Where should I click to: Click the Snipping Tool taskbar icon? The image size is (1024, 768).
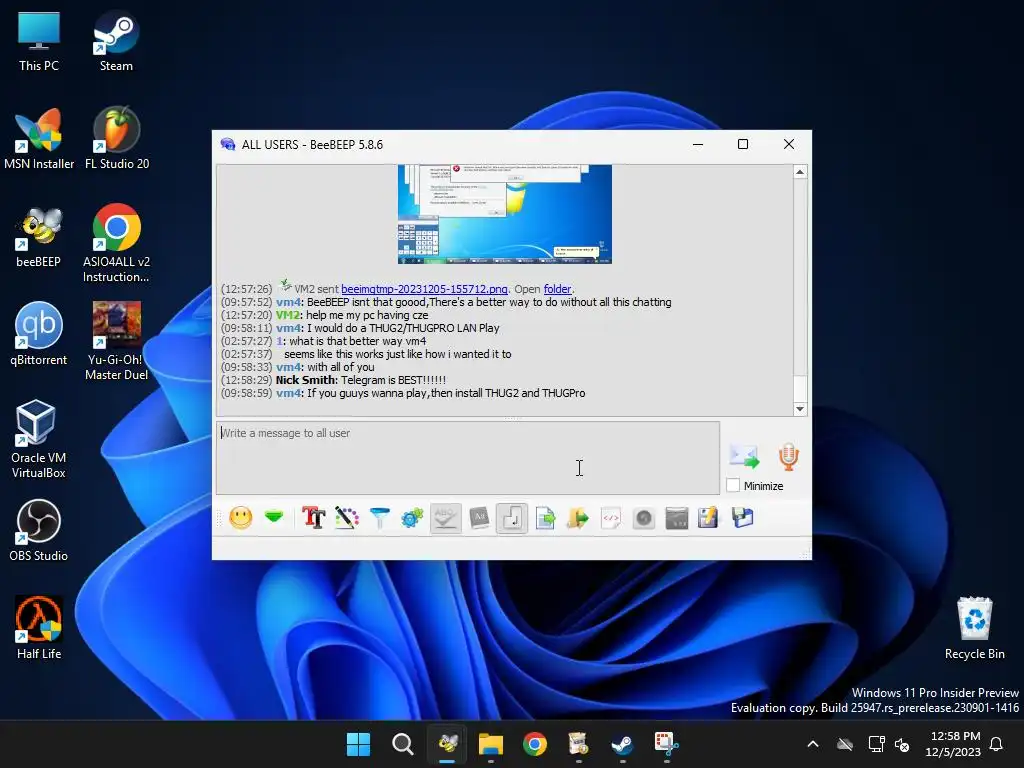pos(667,744)
